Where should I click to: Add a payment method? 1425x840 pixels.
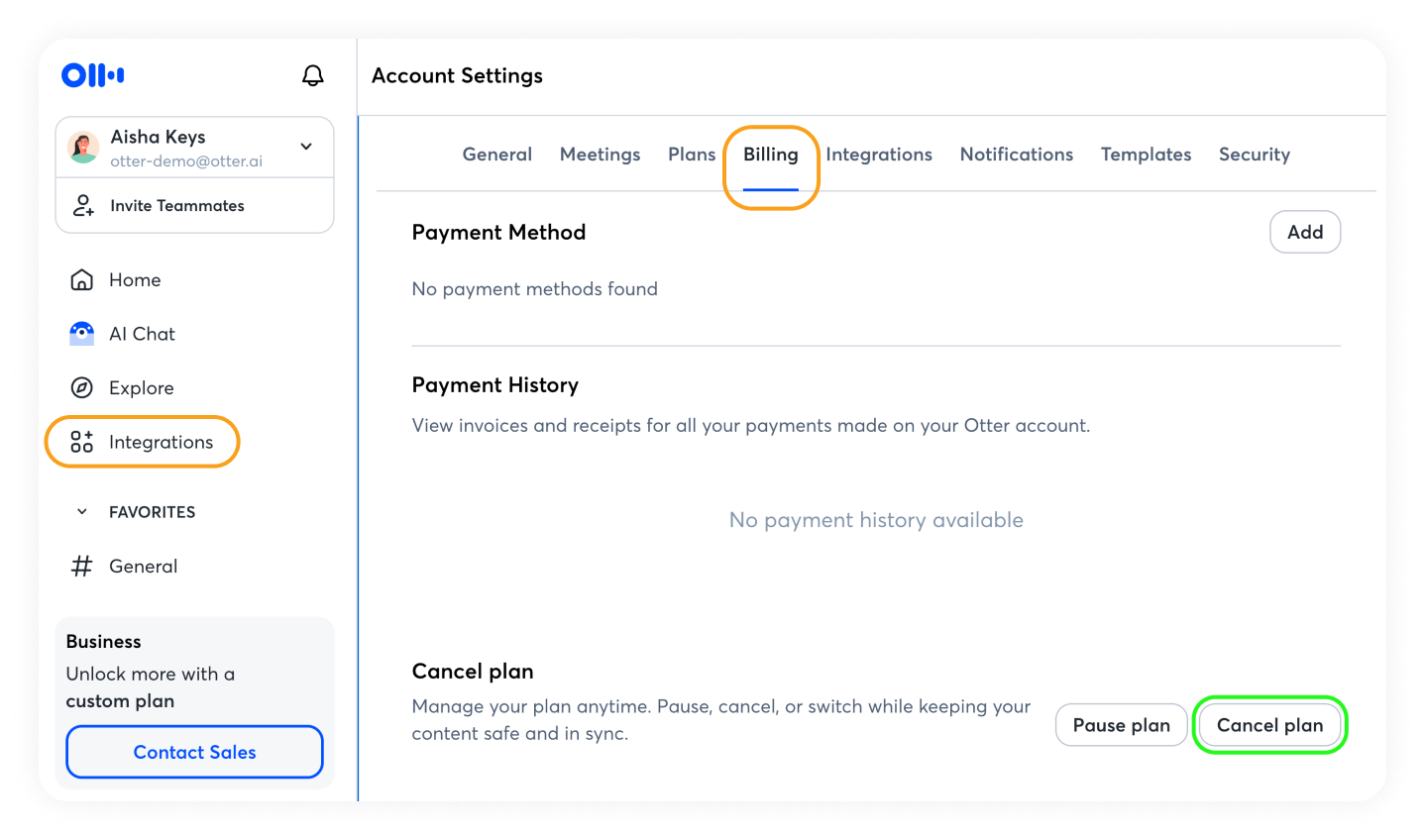pos(1304,232)
